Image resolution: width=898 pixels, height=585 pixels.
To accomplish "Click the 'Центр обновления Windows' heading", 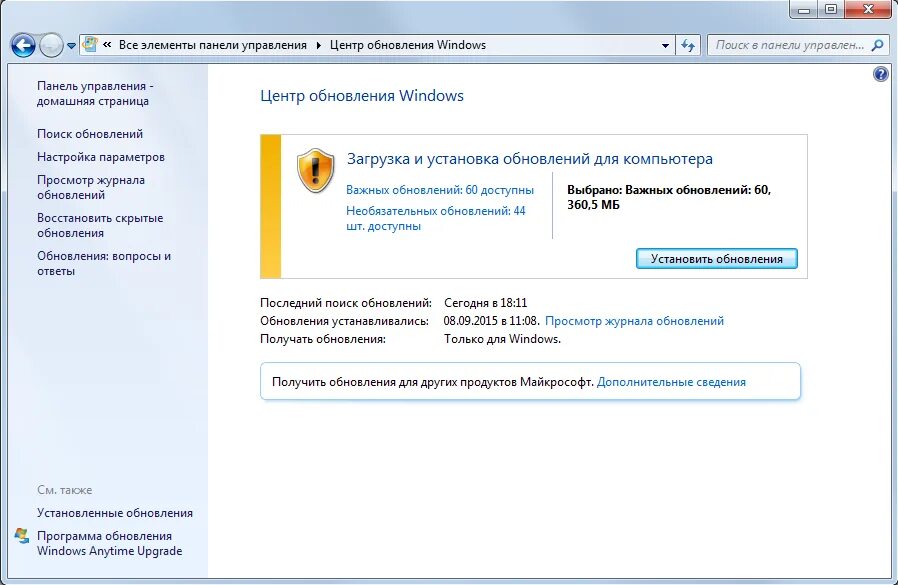I will tap(362, 96).
